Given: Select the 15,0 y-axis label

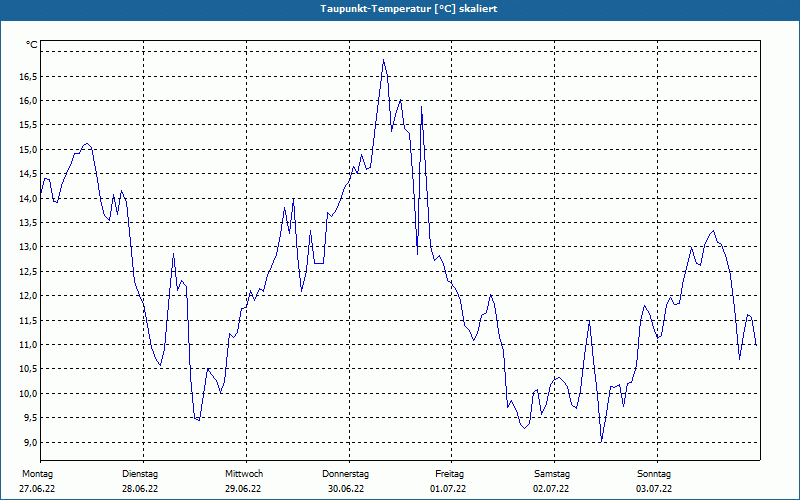Looking at the screenshot, I should (28, 149).
